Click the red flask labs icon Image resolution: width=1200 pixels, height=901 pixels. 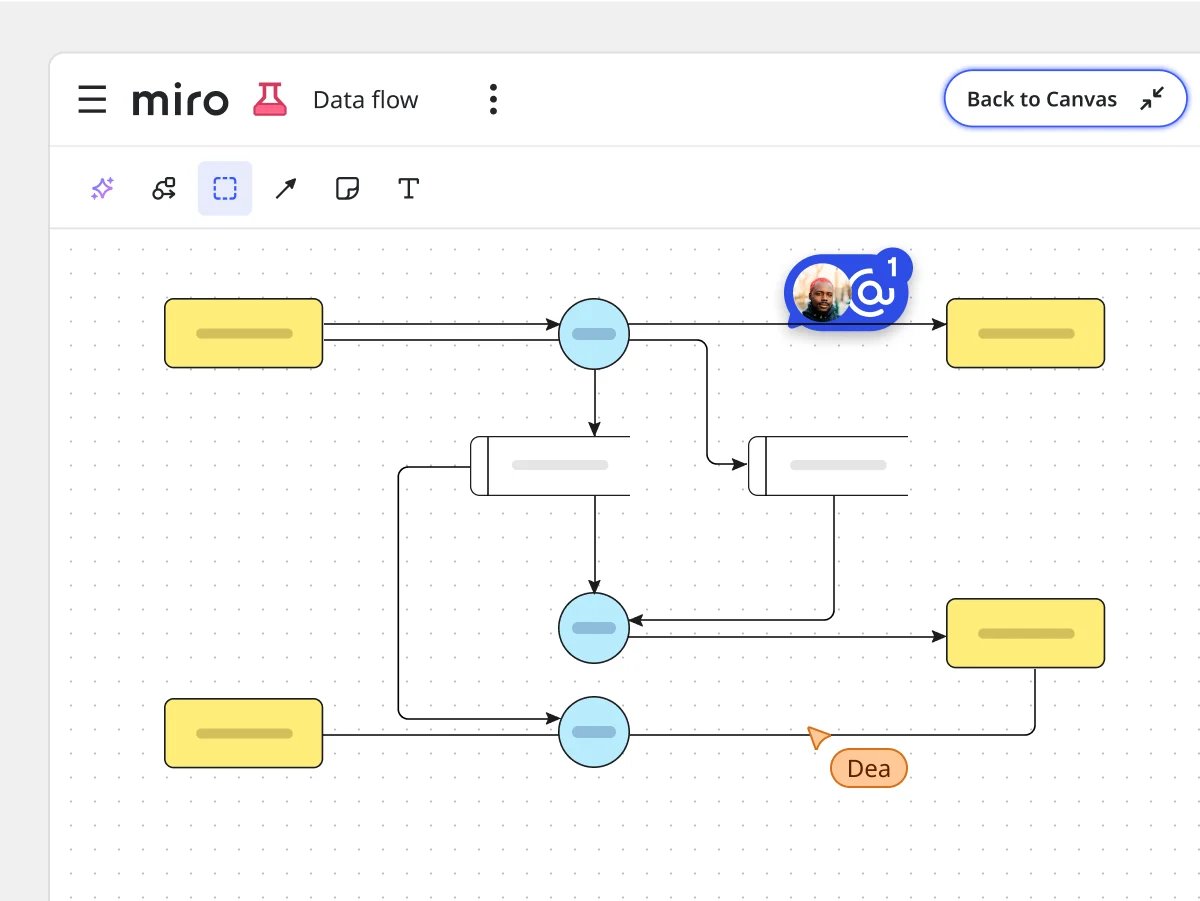[x=269, y=99]
